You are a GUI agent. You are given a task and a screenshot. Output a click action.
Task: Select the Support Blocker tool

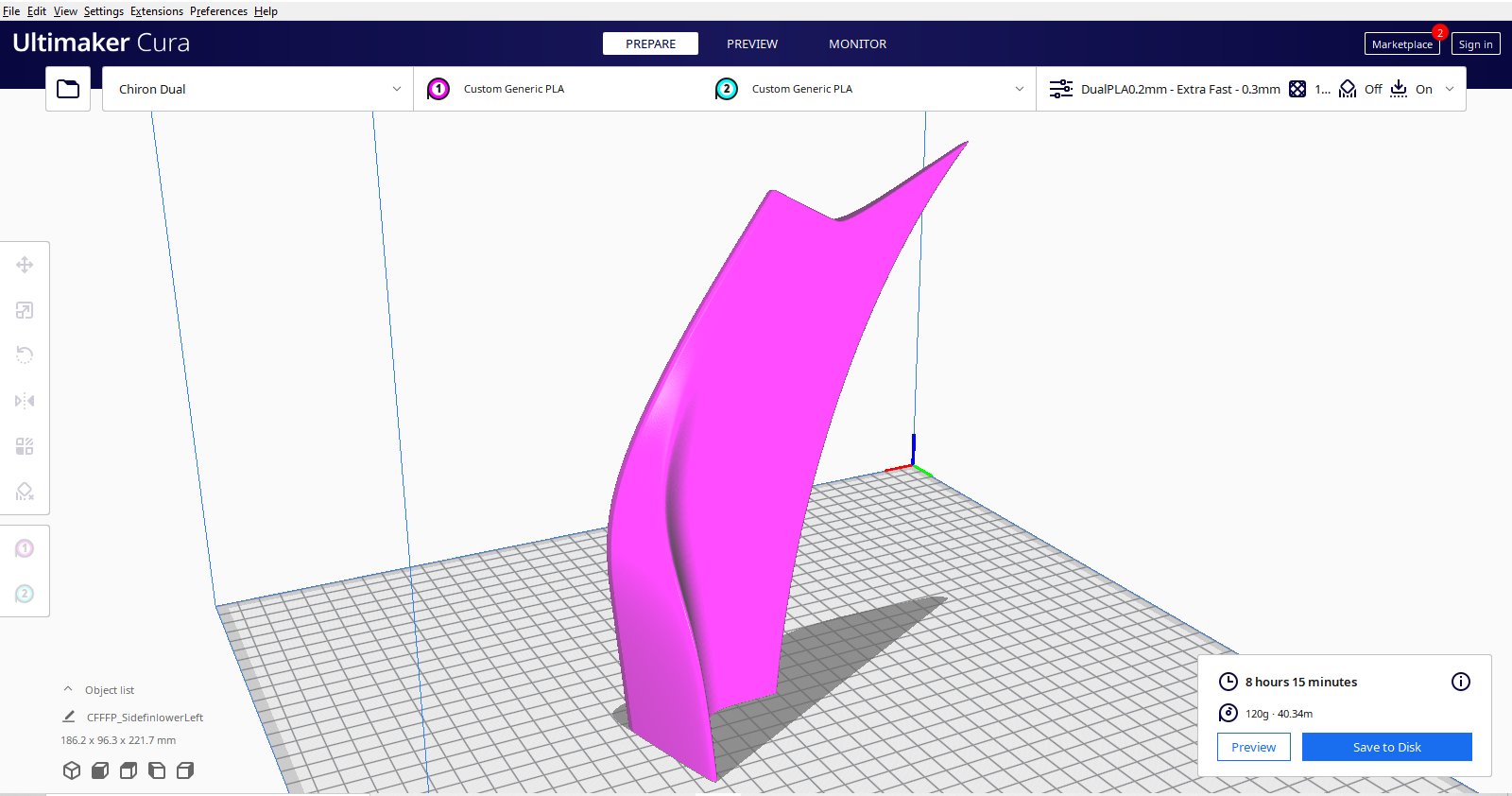coord(25,492)
